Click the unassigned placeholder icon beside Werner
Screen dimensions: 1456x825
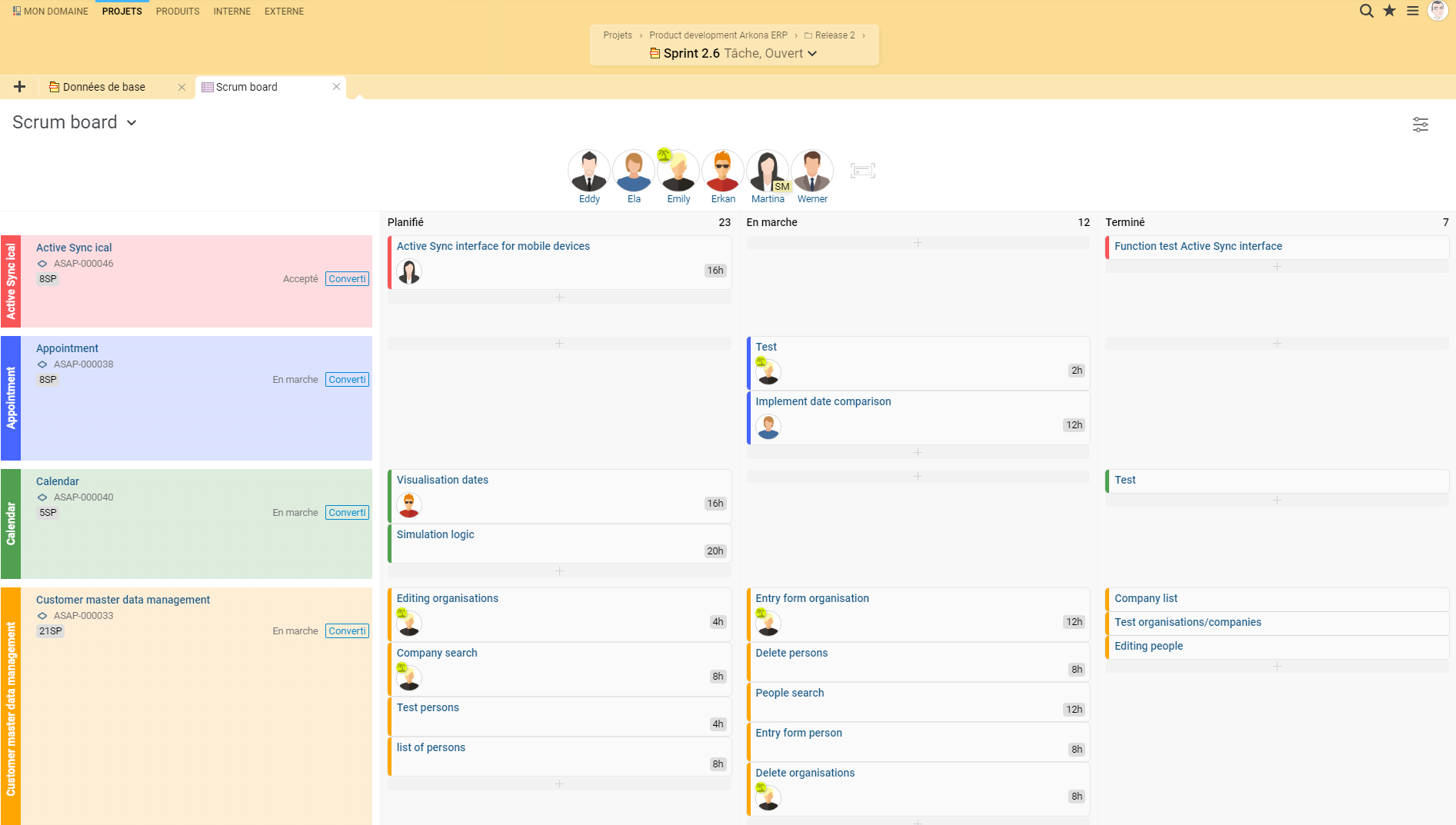tap(863, 171)
